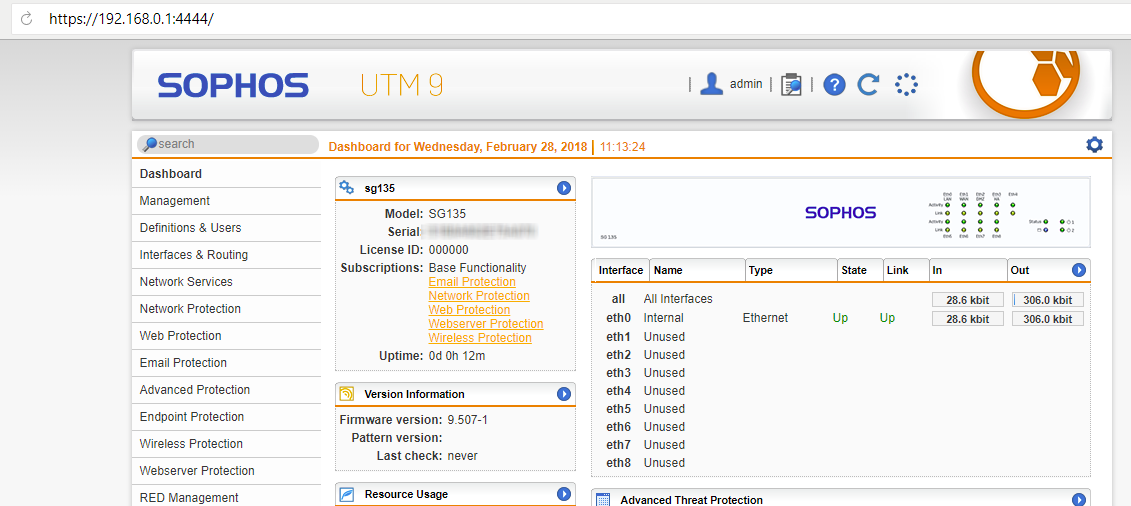The width and height of the screenshot is (1131, 506).
Task: Click the eth8 interface label
Action: tap(618, 463)
